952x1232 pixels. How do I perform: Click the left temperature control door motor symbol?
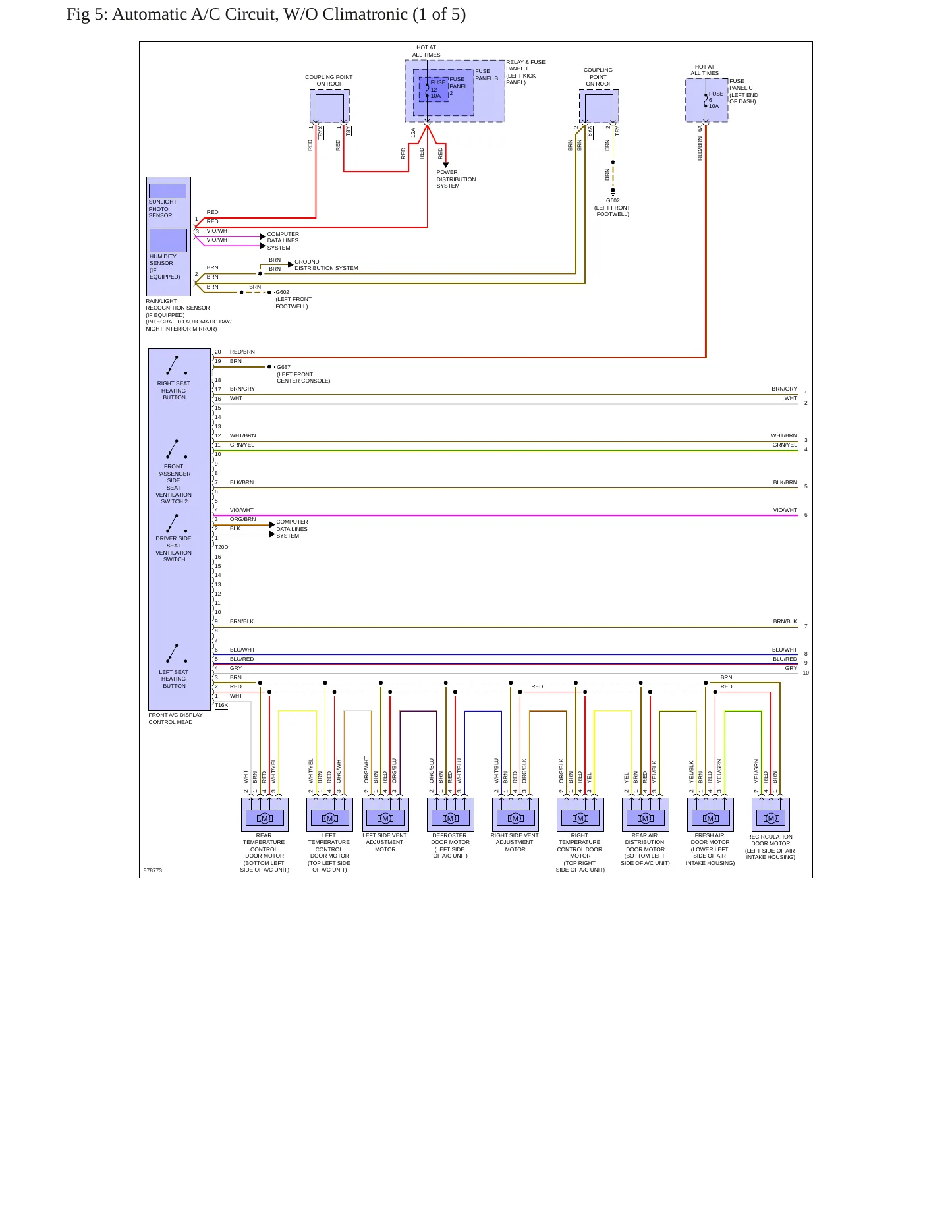(329, 818)
